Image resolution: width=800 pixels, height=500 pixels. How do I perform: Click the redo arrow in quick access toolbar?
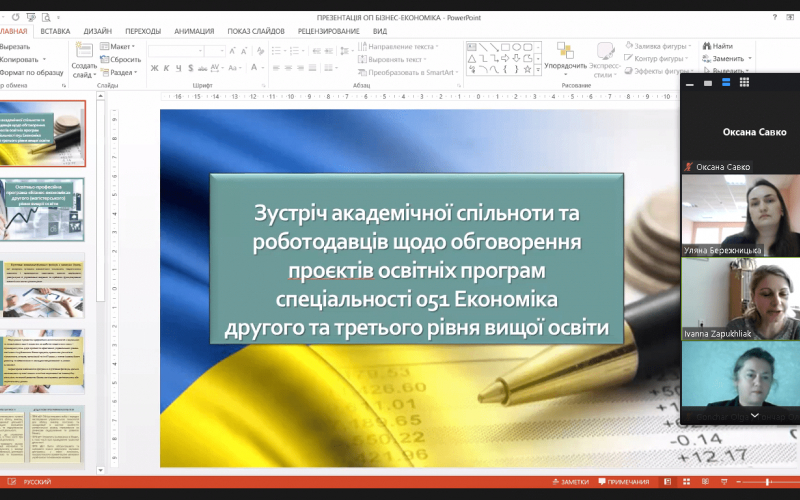click(15, 17)
